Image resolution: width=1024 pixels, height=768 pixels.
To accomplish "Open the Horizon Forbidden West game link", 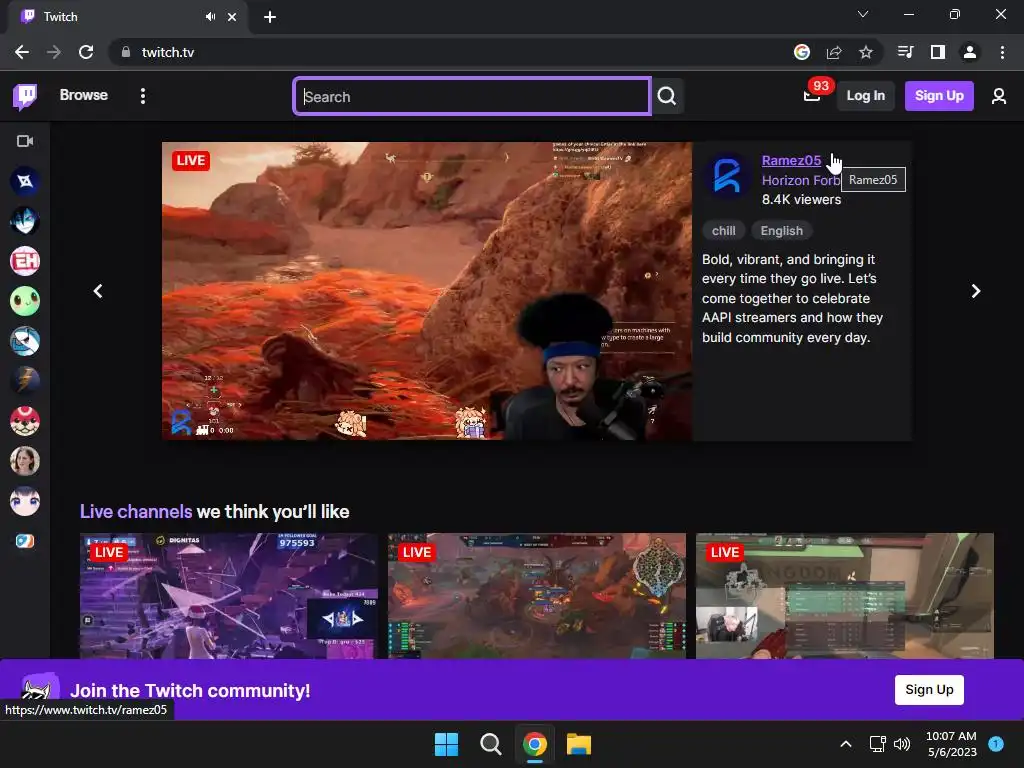I will click(801, 180).
